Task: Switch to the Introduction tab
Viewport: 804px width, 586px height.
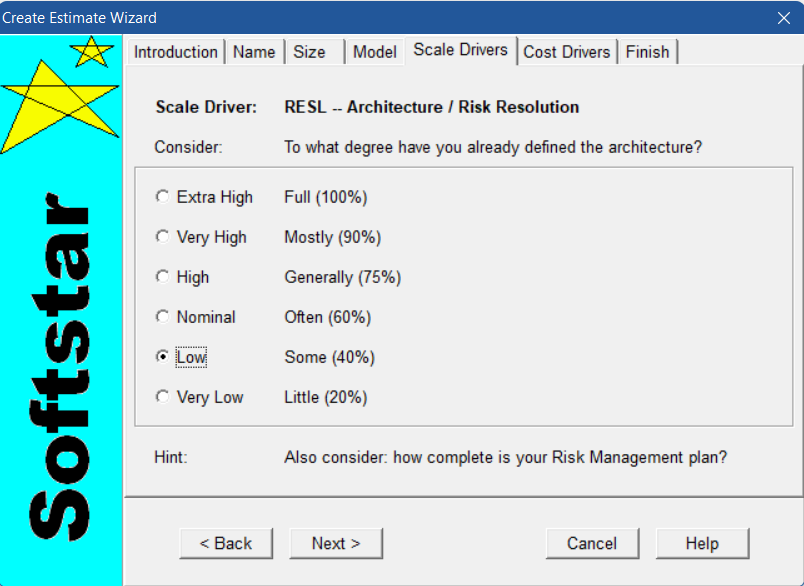Action: coord(176,52)
